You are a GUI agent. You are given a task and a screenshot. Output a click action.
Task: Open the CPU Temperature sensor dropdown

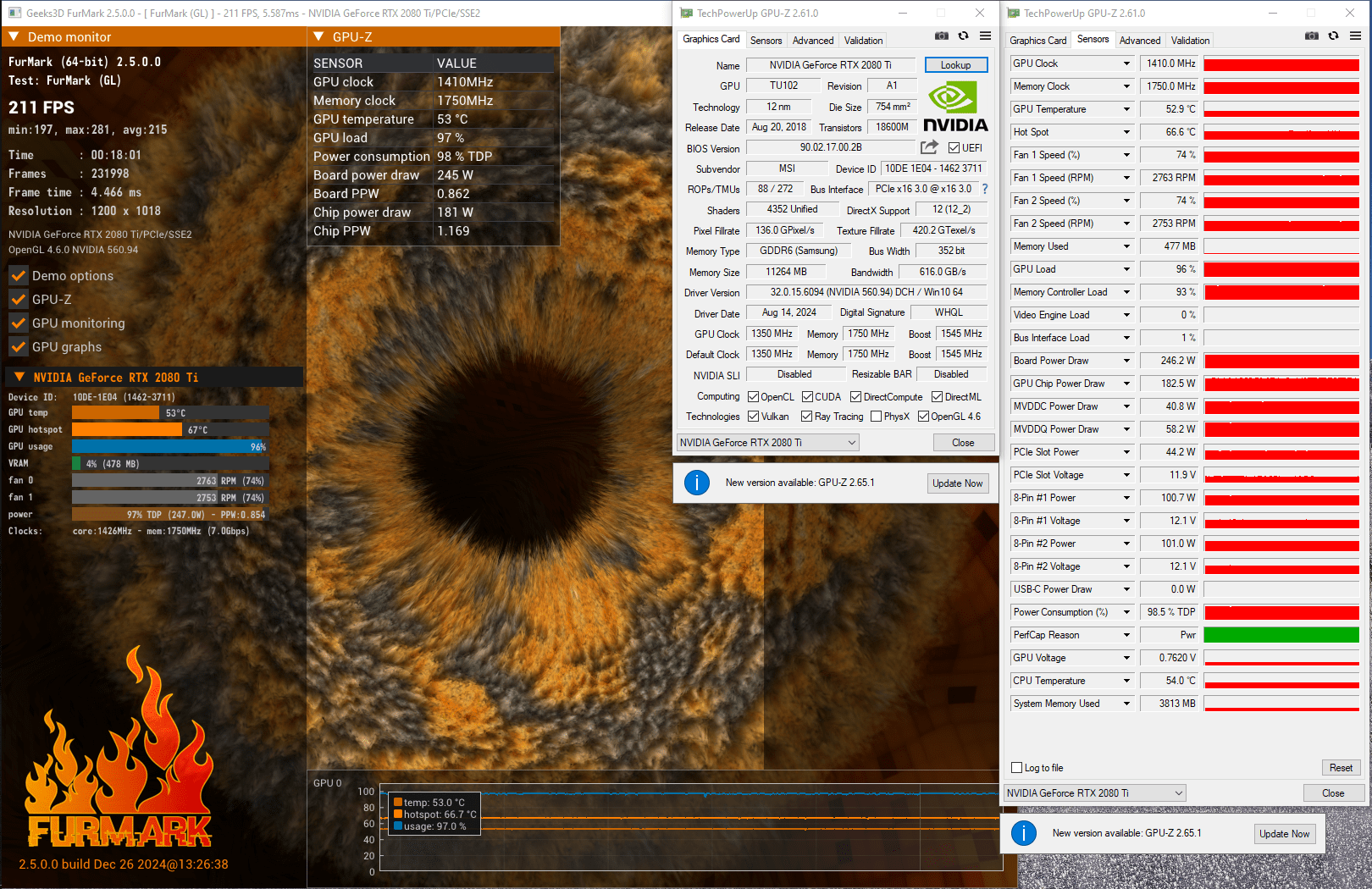tap(1126, 681)
